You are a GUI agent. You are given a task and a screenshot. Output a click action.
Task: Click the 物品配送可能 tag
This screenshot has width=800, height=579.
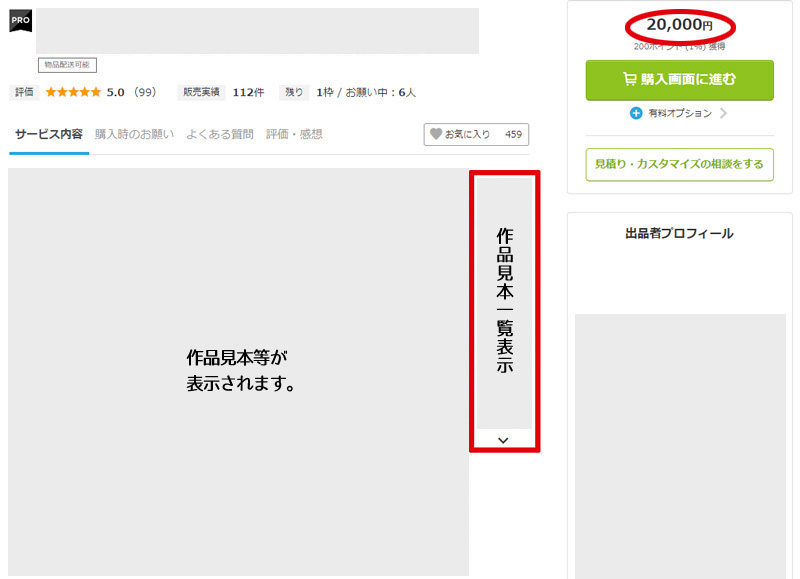[x=66, y=65]
